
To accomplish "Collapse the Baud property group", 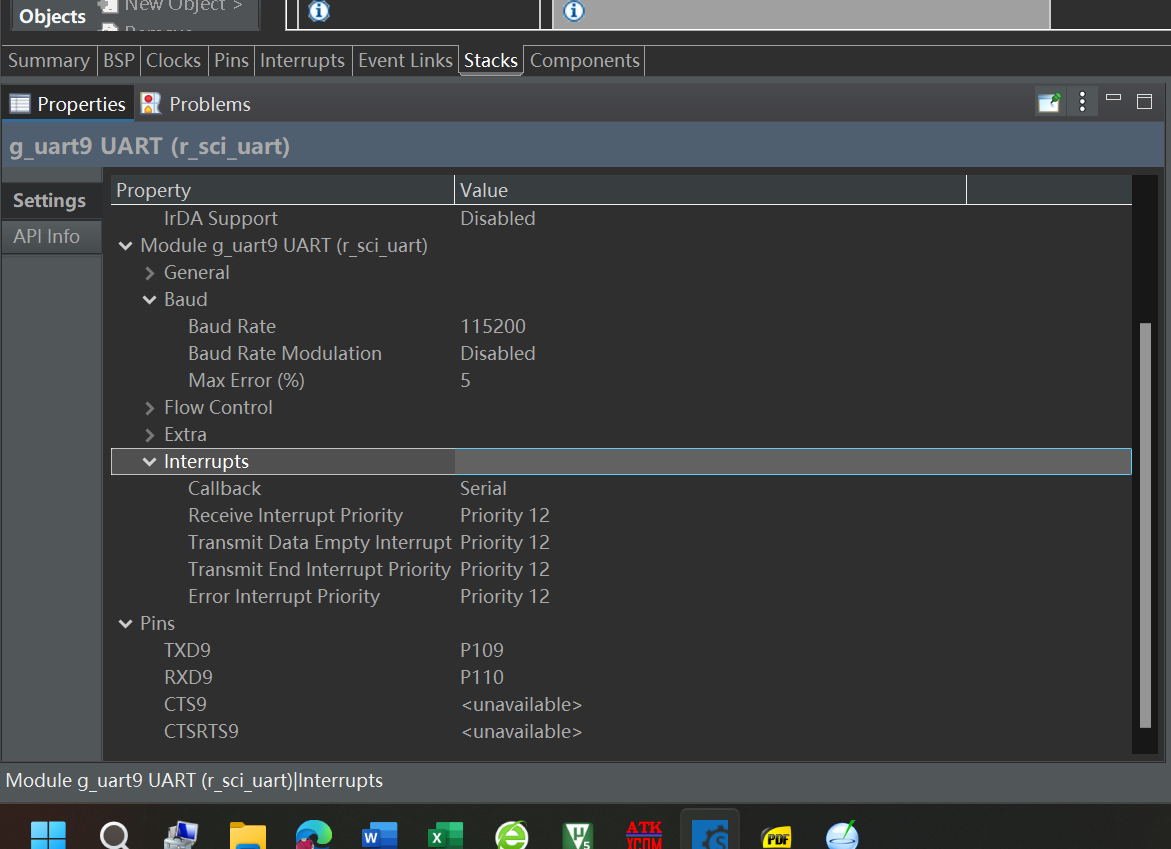I will click(x=149, y=300).
